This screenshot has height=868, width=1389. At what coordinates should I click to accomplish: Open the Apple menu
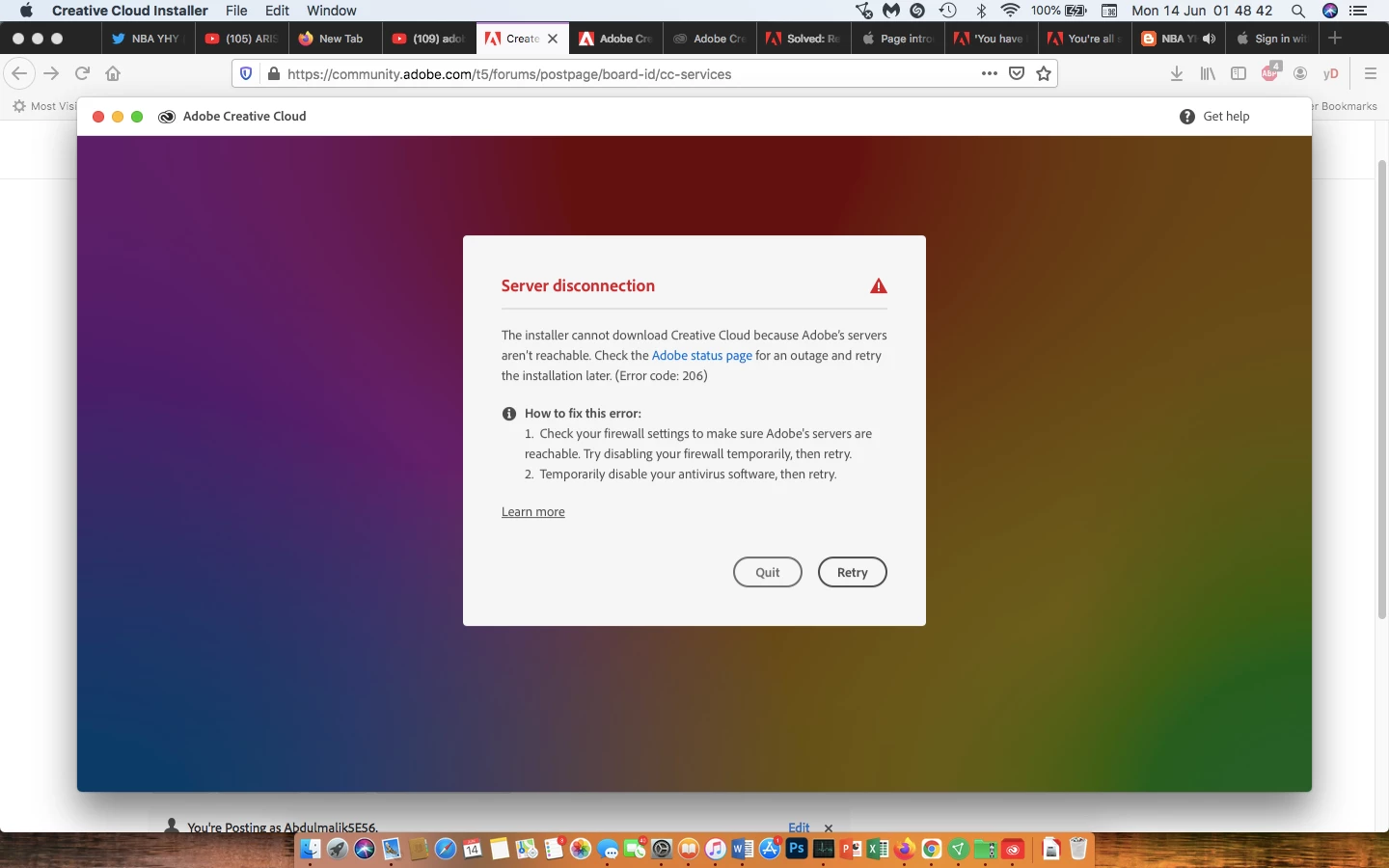[26, 11]
